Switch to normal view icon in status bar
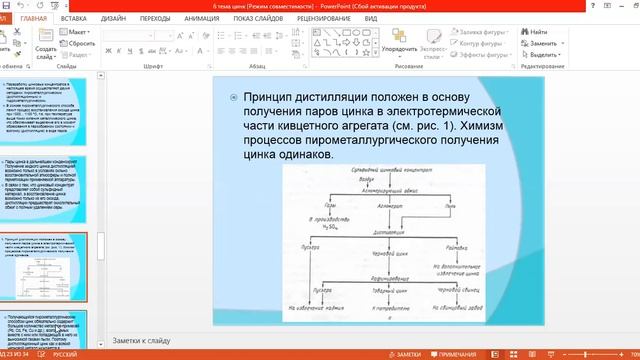Image resolution: width=640 pixels, height=360 pixels. pyautogui.click(x=495, y=354)
